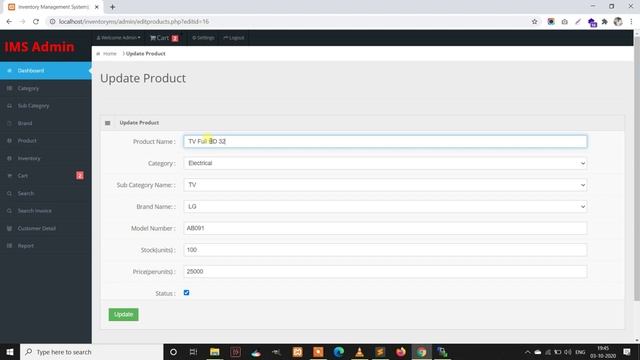This screenshot has height=360, width=640.
Task: Click the Chrome profile avatar
Action: [618, 22]
